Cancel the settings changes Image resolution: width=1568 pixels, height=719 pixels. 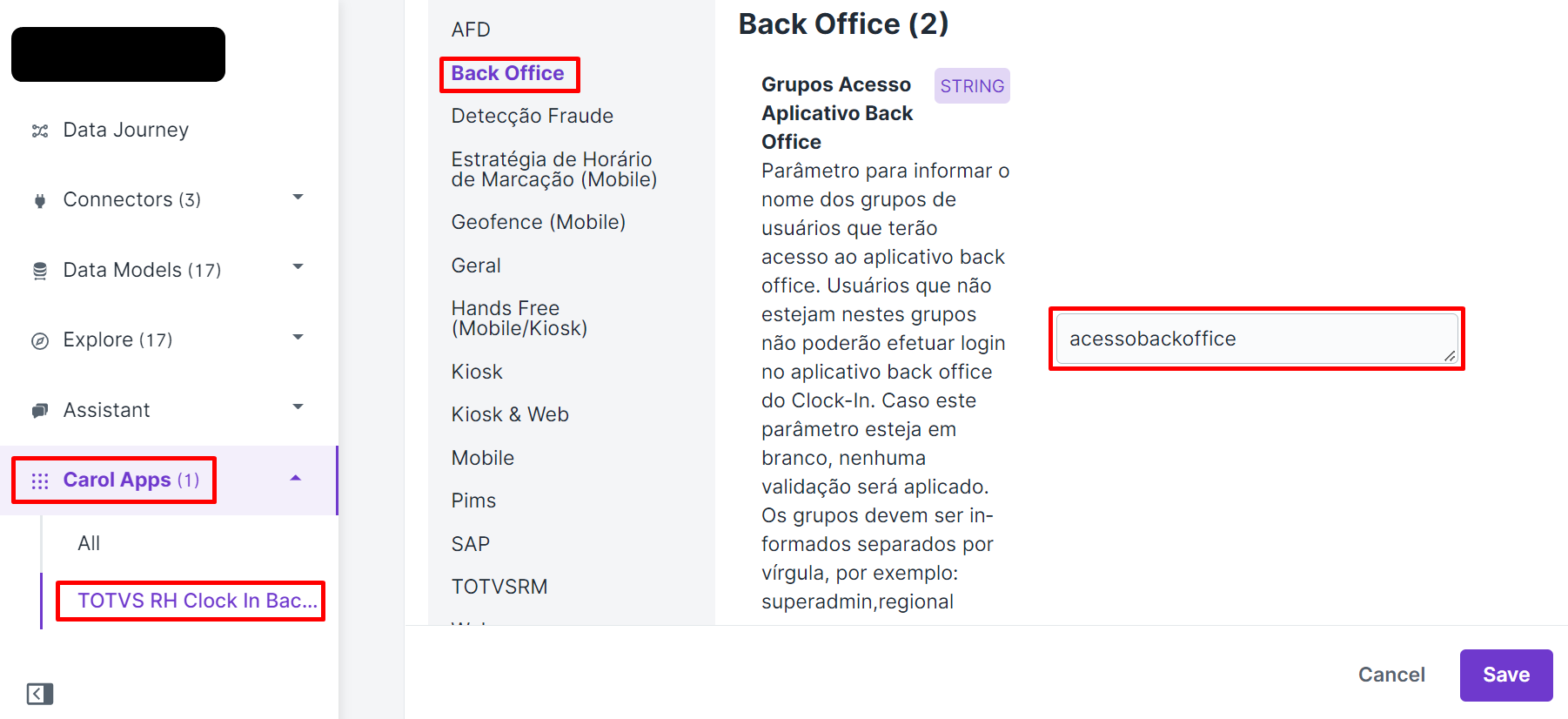click(1392, 675)
